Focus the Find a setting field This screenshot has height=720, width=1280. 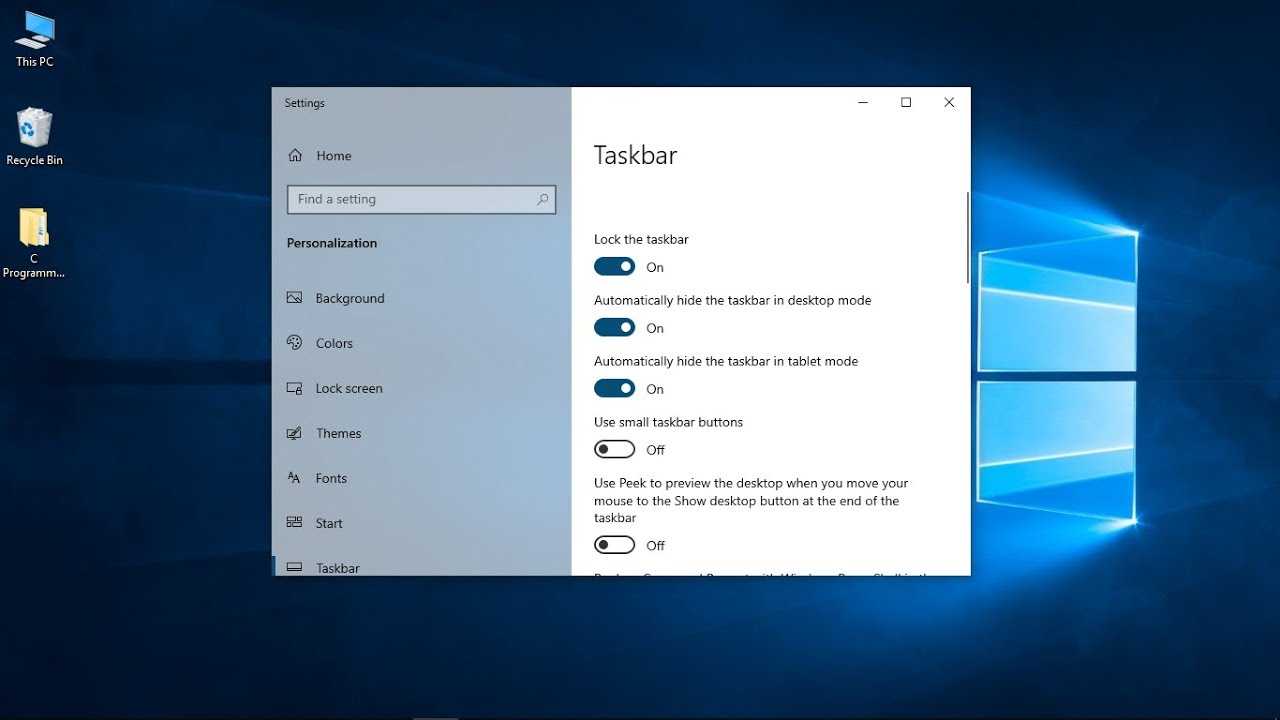(421, 199)
